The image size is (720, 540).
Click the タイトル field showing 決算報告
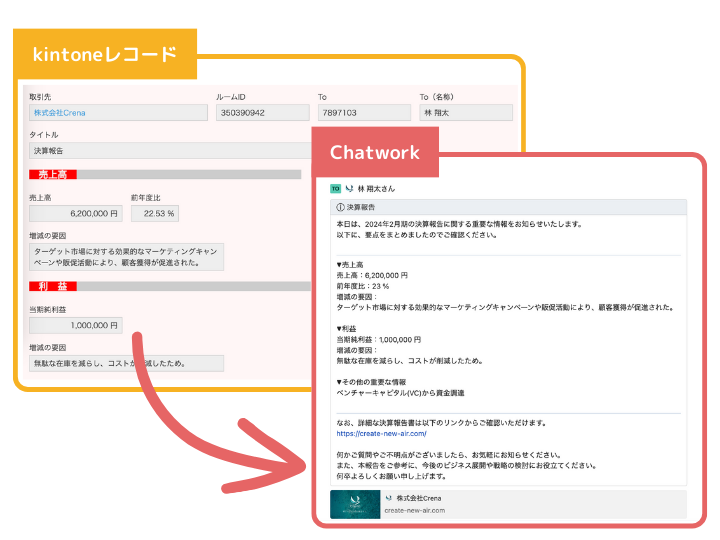(x=170, y=151)
